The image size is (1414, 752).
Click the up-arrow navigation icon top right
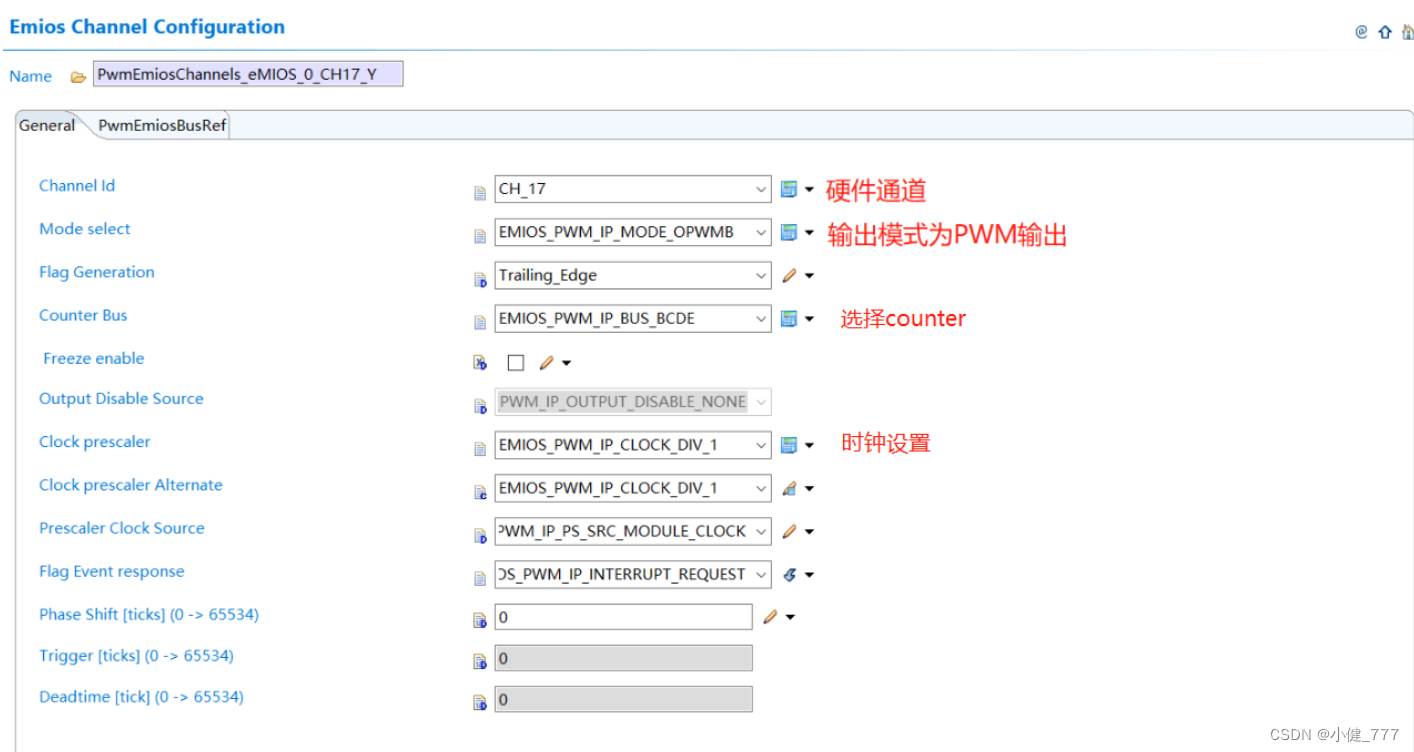(1384, 31)
